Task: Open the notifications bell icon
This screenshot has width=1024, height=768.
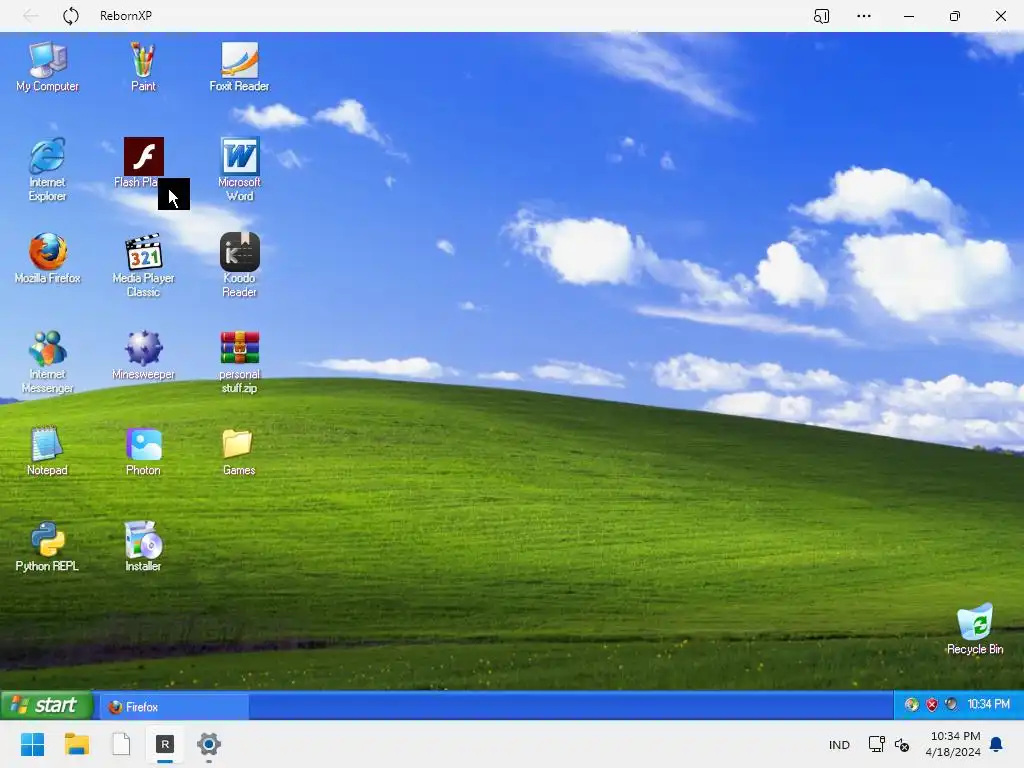Action: coord(997,744)
